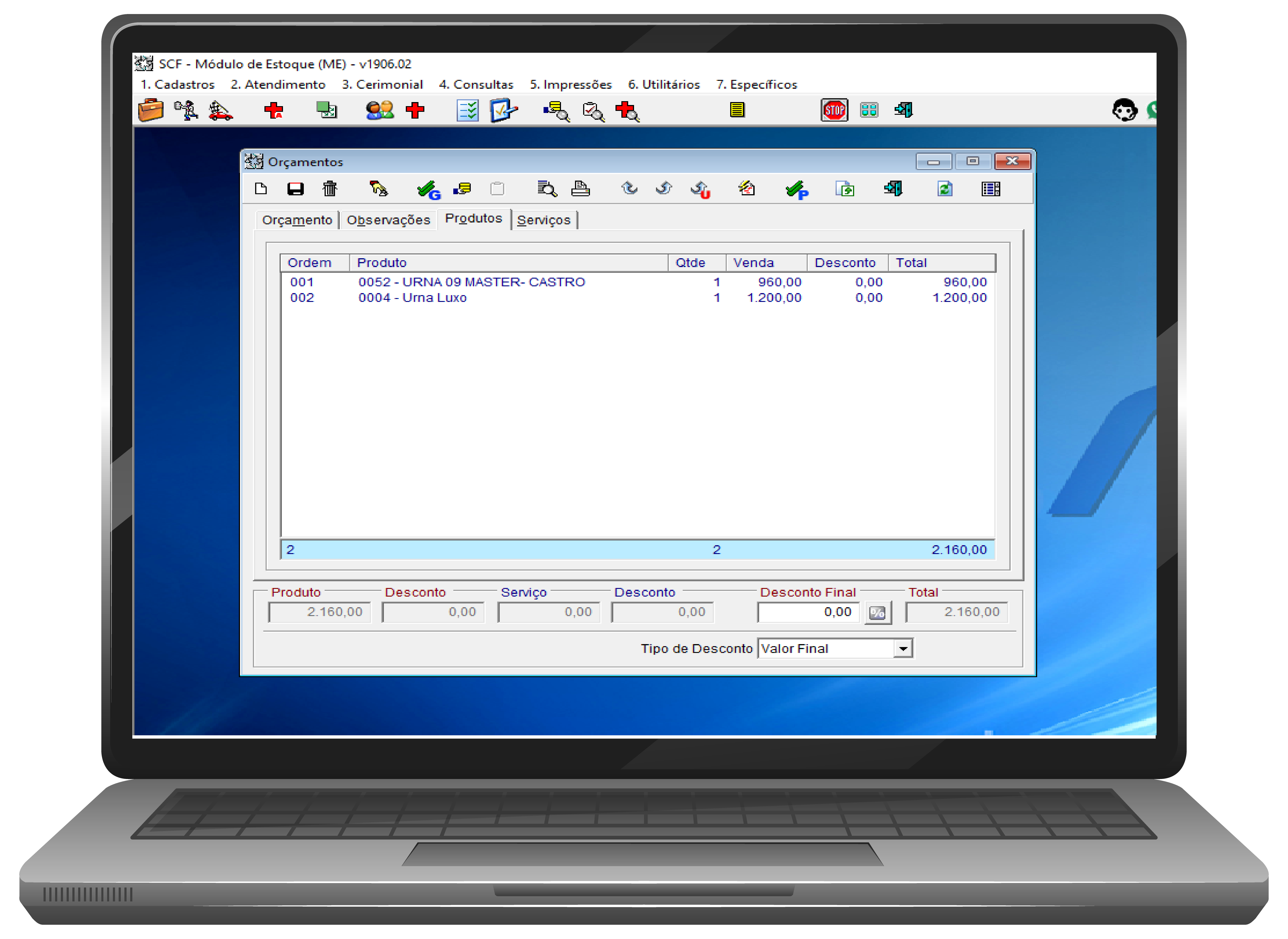Click the green overlapping sheets toolbar icon

326,110
